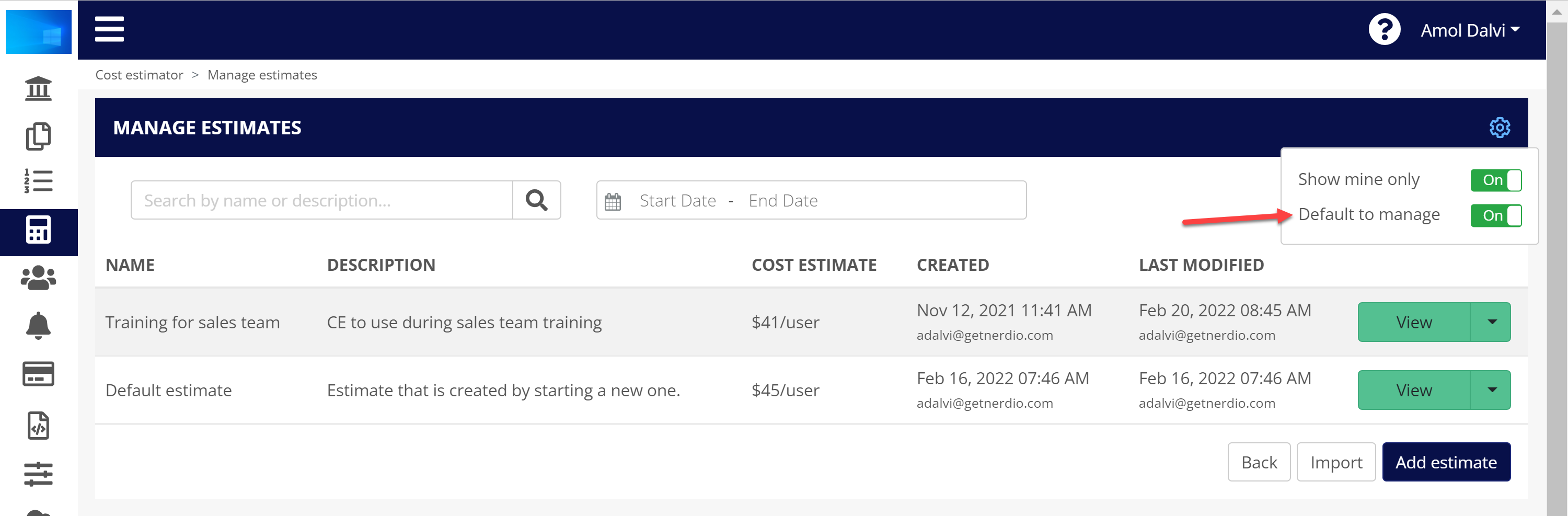Click the search magnifier button

536,200
